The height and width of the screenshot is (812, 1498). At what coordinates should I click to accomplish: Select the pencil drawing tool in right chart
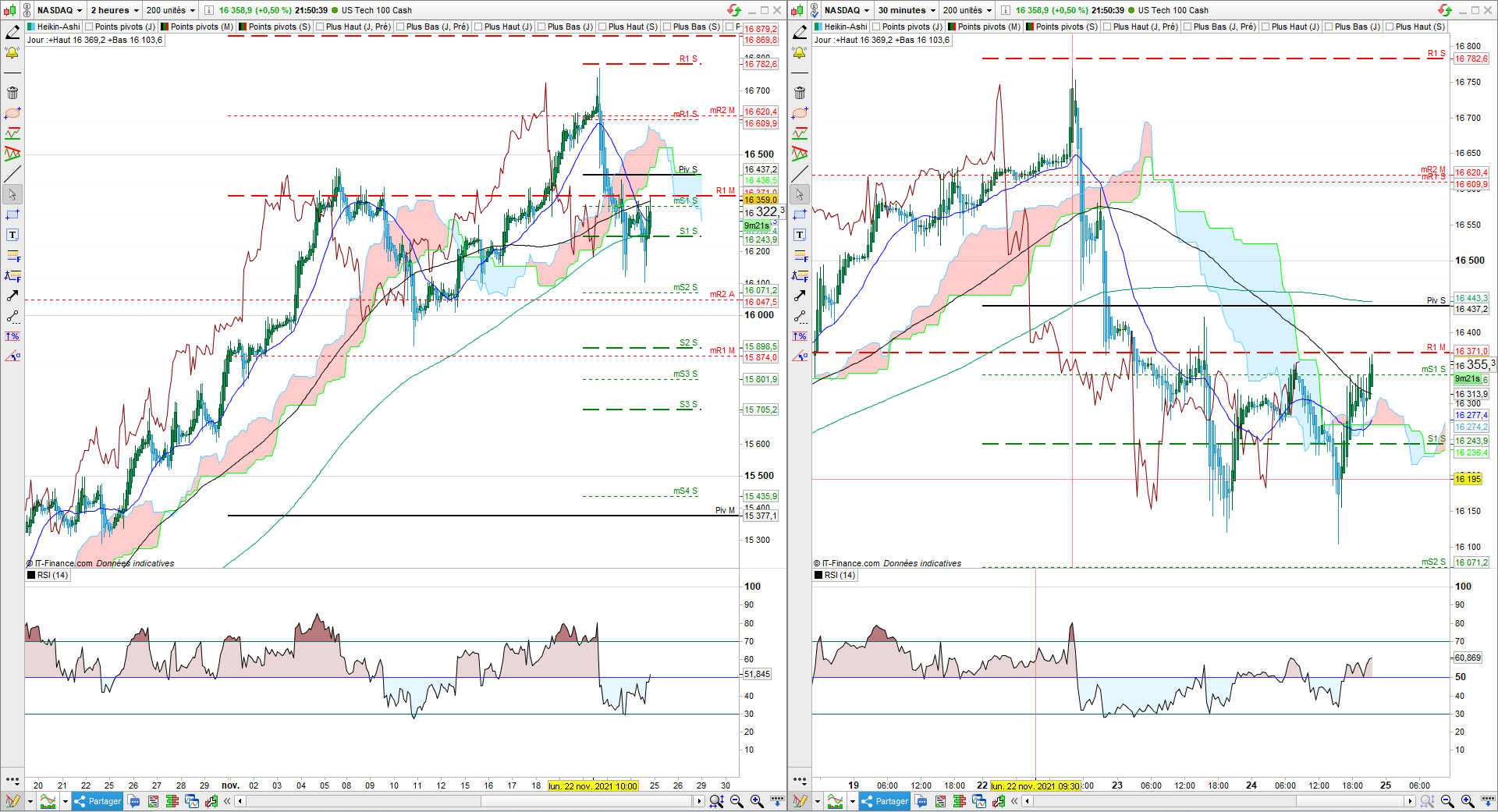pos(800,32)
